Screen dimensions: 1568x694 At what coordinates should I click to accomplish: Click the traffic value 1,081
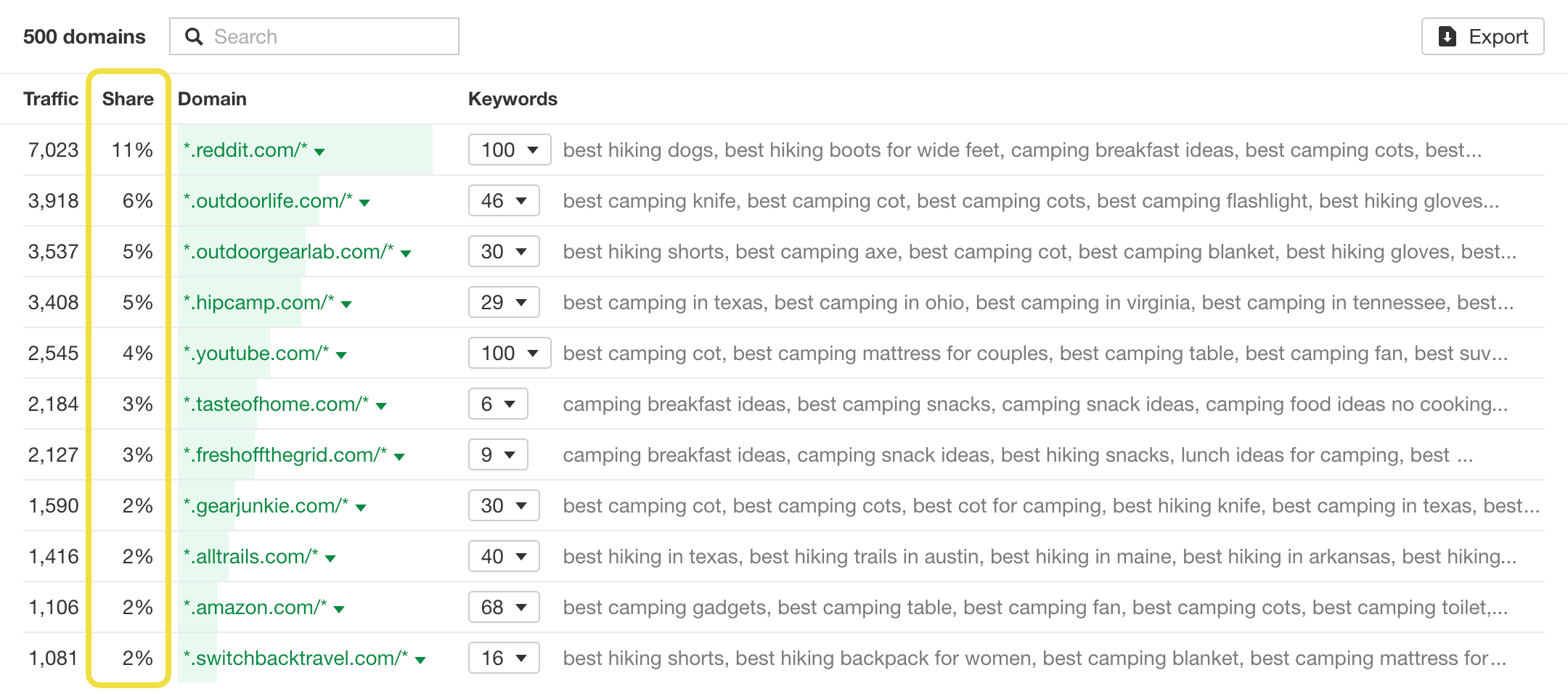(x=53, y=658)
